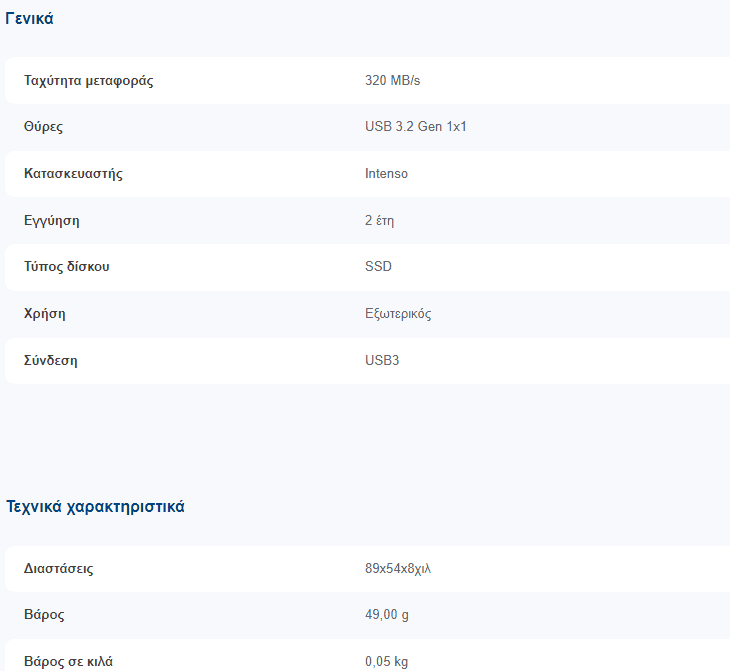Click the '49,00 g' weight value

(387, 615)
